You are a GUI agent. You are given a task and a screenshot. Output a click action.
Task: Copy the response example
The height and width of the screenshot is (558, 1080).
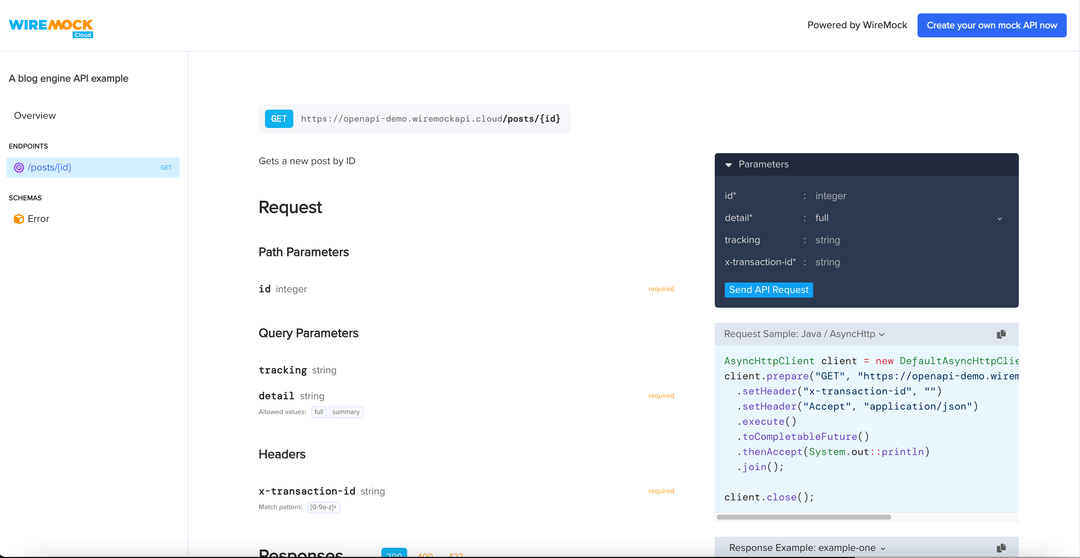pos(1001,548)
